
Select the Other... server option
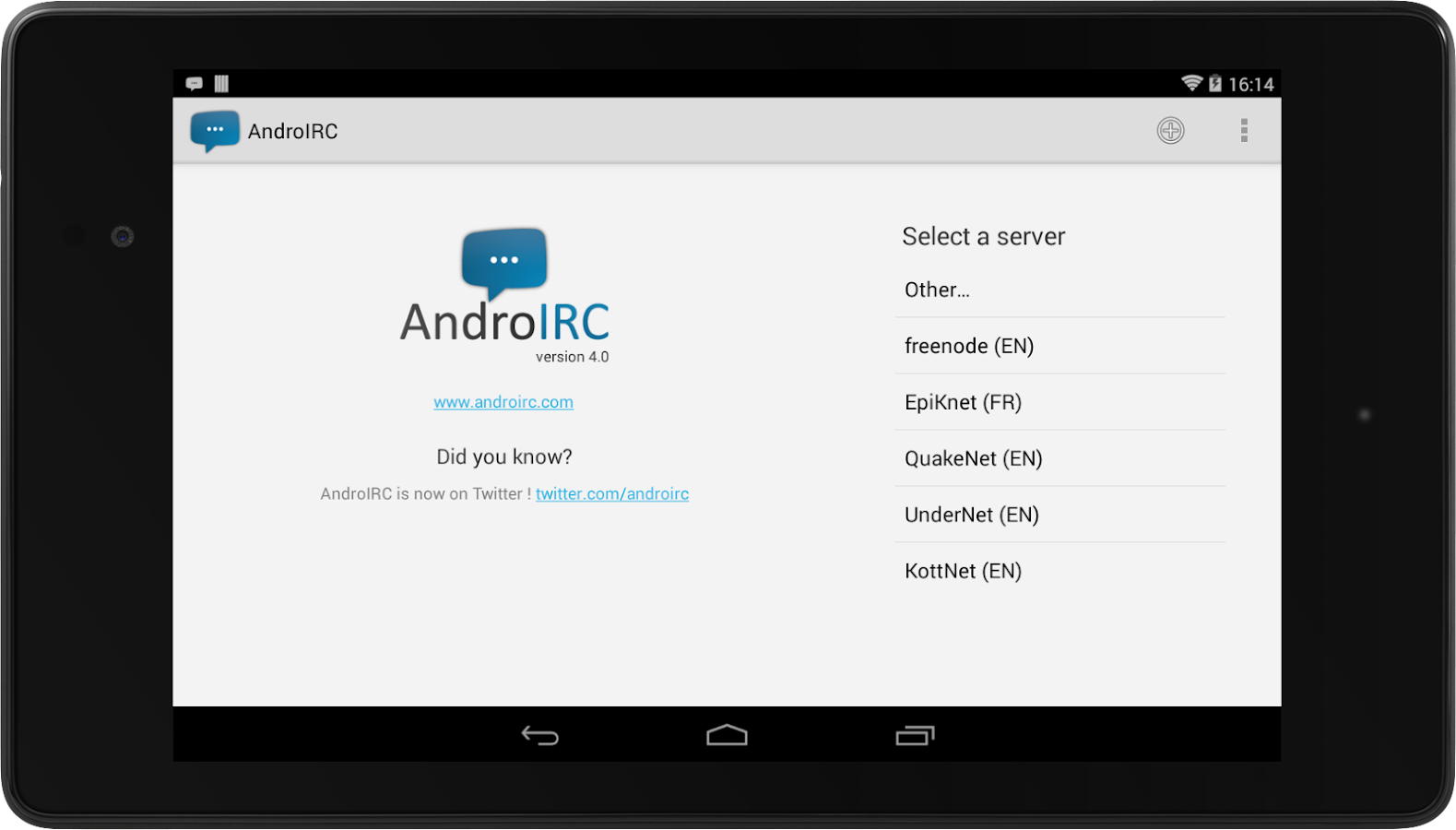1059,290
